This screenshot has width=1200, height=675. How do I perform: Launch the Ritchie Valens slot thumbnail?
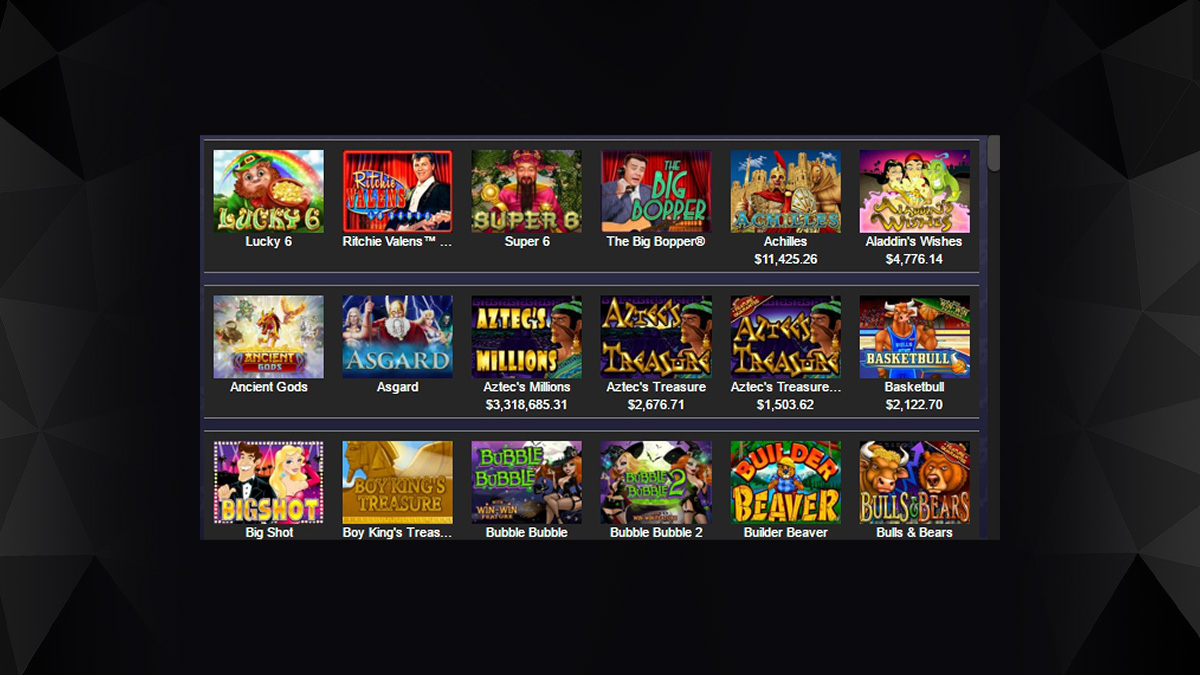(x=398, y=191)
